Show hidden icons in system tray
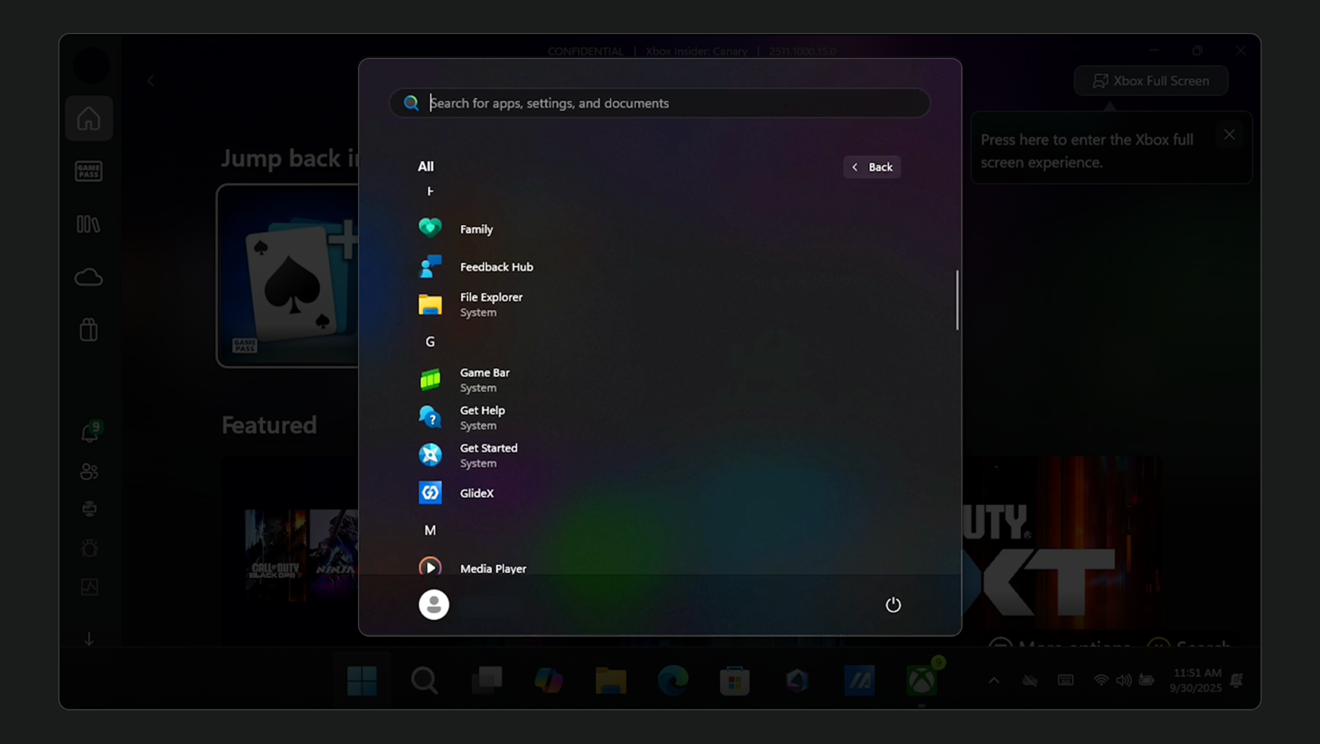The height and width of the screenshot is (744, 1320). [x=994, y=680]
